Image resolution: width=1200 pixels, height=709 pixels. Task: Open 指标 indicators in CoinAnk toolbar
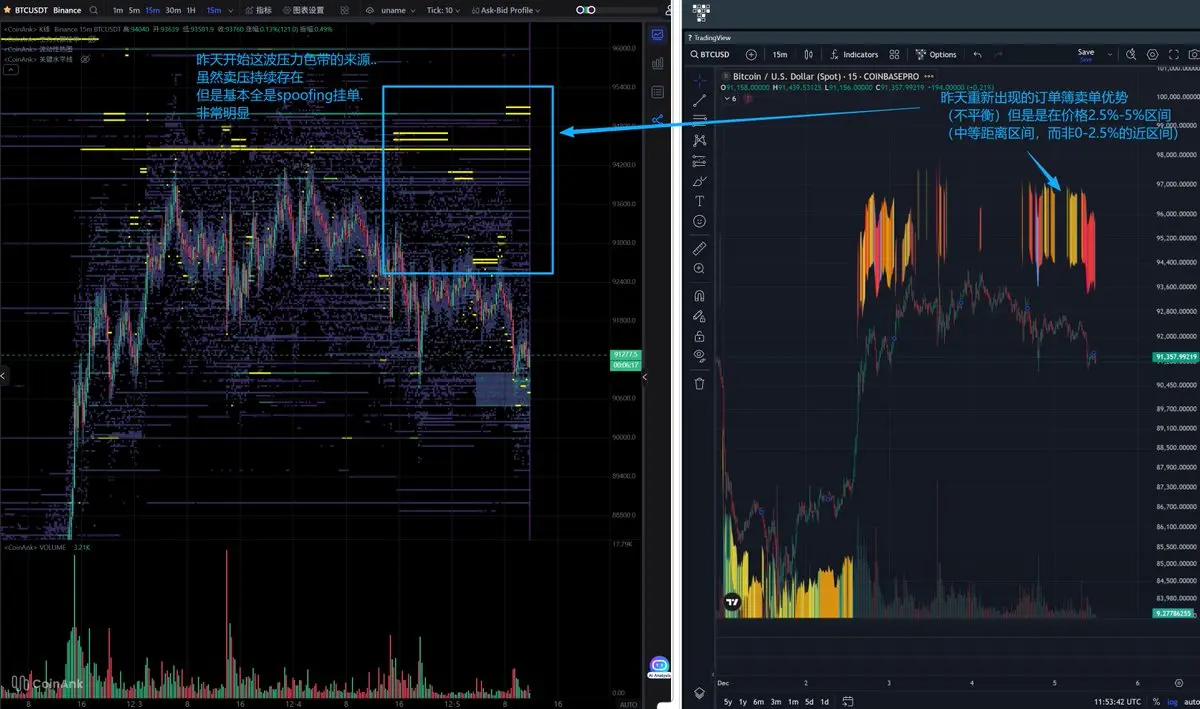point(258,10)
